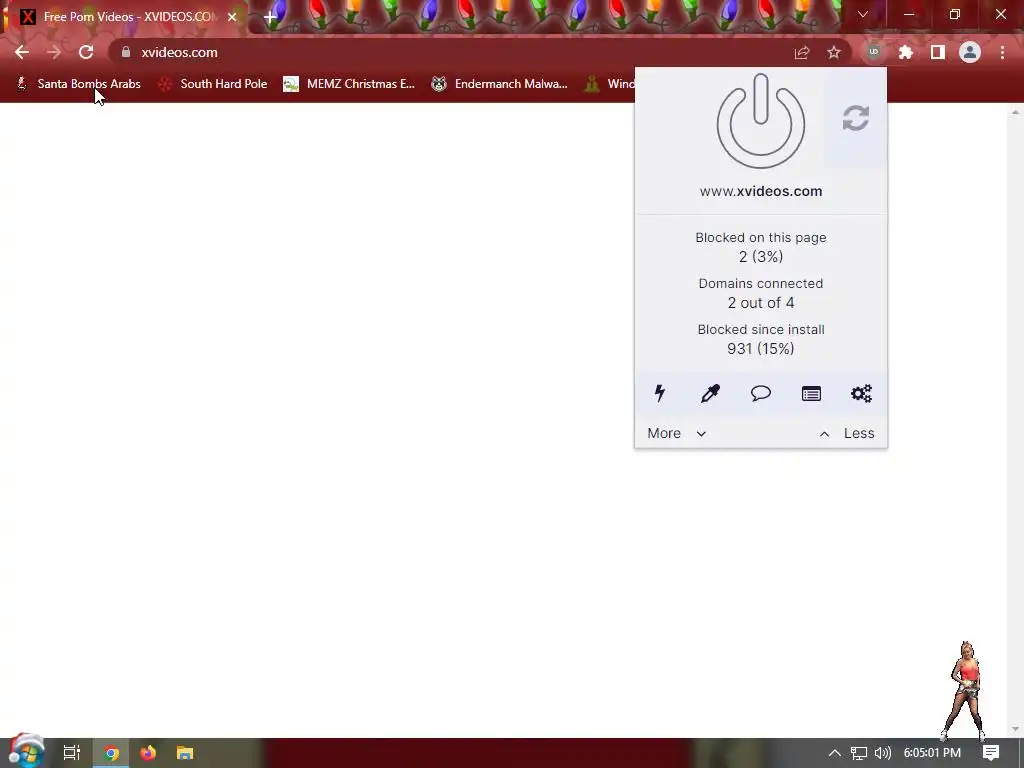Click the page vertical scrollbar down arrow
Viewport: 1024px width, 768px height.
point(1014,729)
